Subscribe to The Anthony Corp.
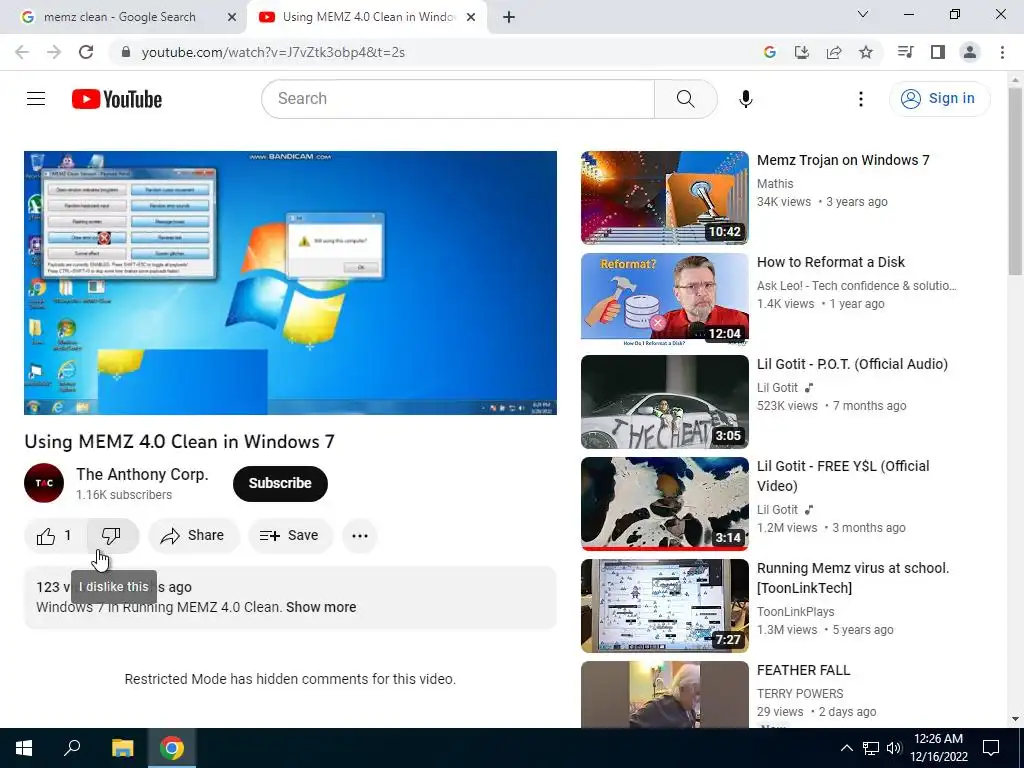This screenshot has height=768, width=1024. tap(280, 483)
